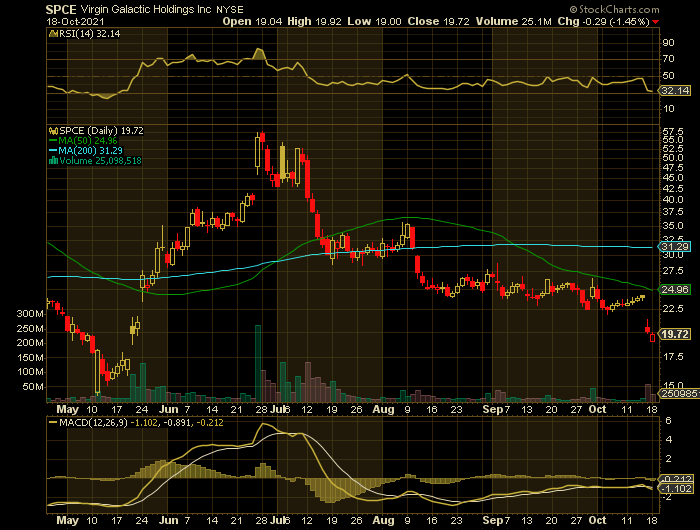This screenshot has width=700, height=530.
Task: Click the 31.29 MA(200) price tag
Action: pos(674,246)
